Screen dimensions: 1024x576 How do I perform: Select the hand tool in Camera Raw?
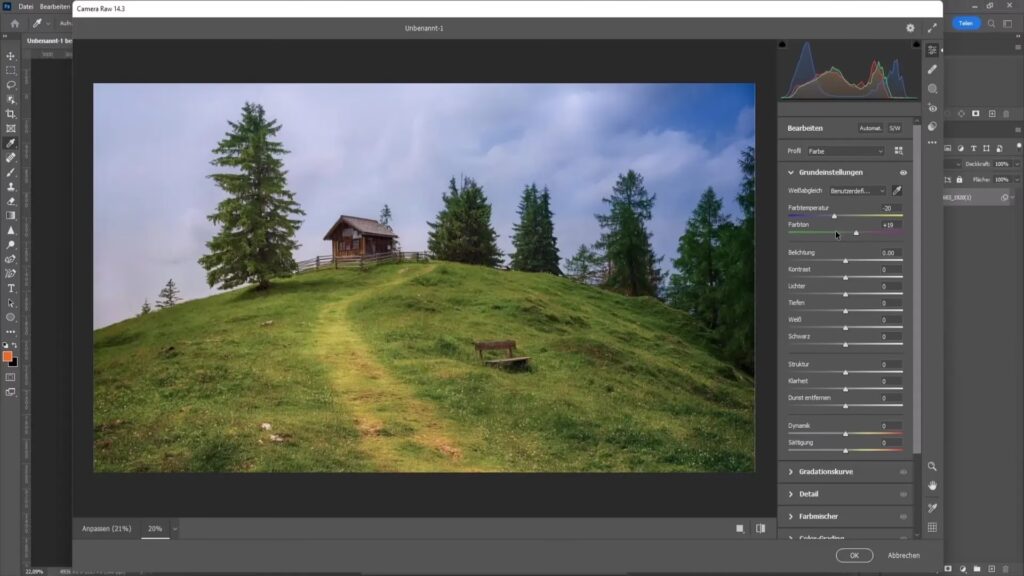pos(932,485)
